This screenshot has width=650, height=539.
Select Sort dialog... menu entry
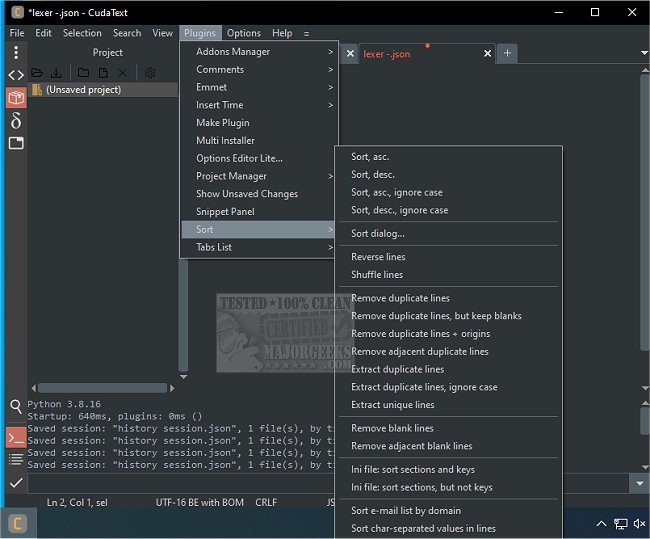point(378,234)
